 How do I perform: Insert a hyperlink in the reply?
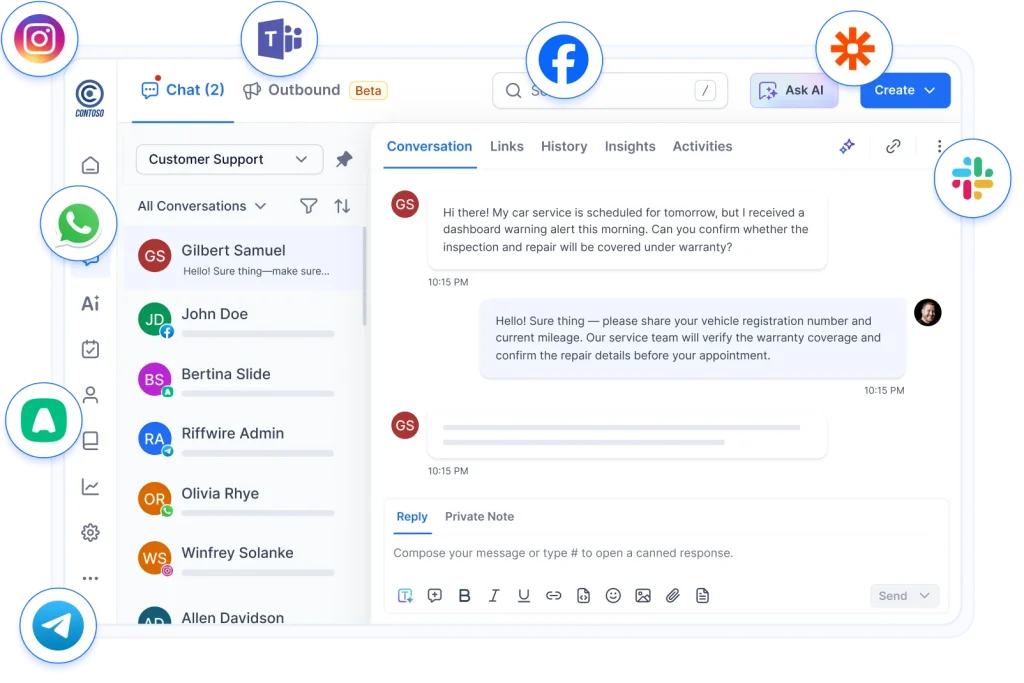(x=553, y=596)
